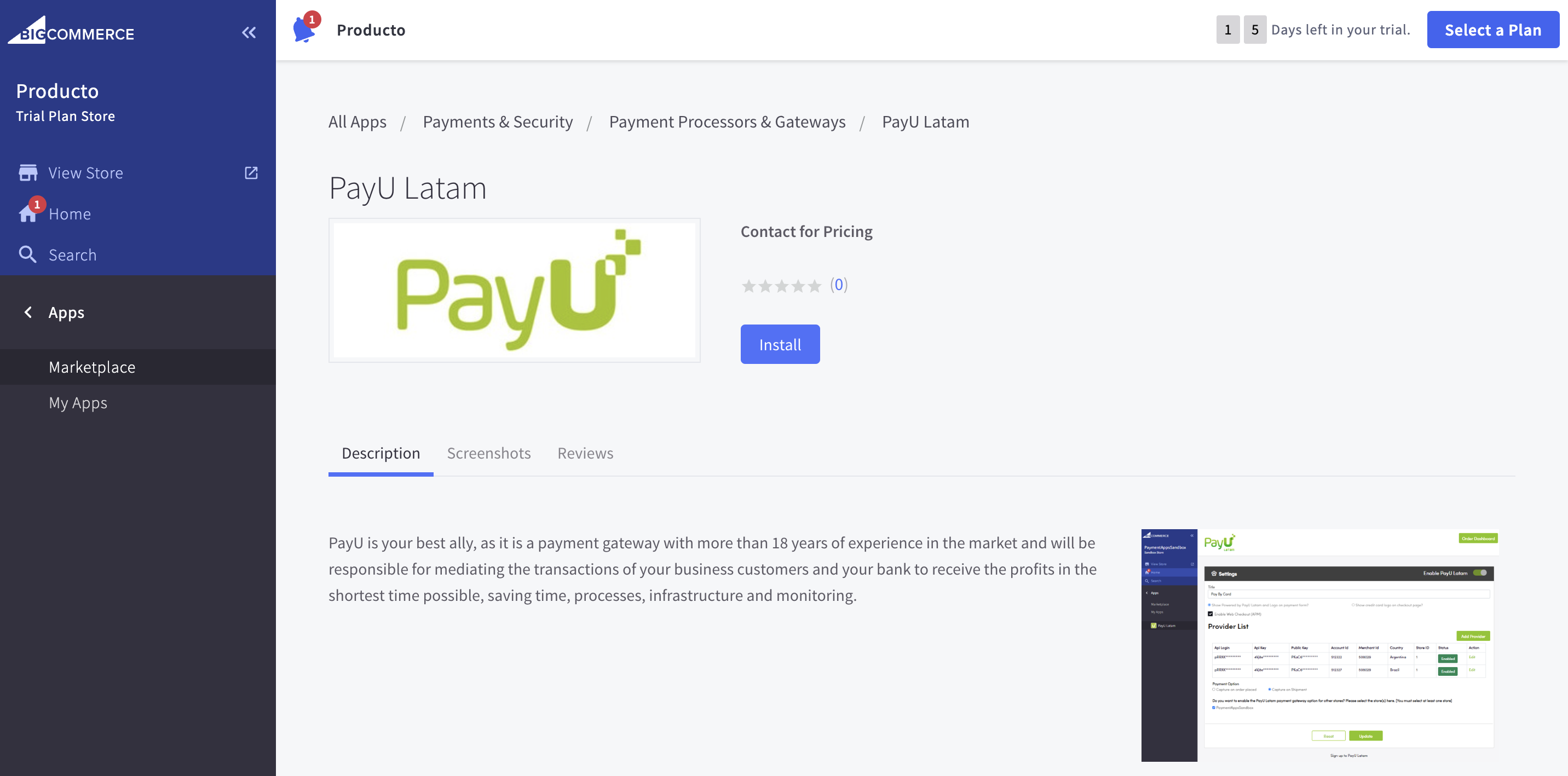Switch to the Reviews tab
Screen dimensions: 1568x776
coord(585,454)
